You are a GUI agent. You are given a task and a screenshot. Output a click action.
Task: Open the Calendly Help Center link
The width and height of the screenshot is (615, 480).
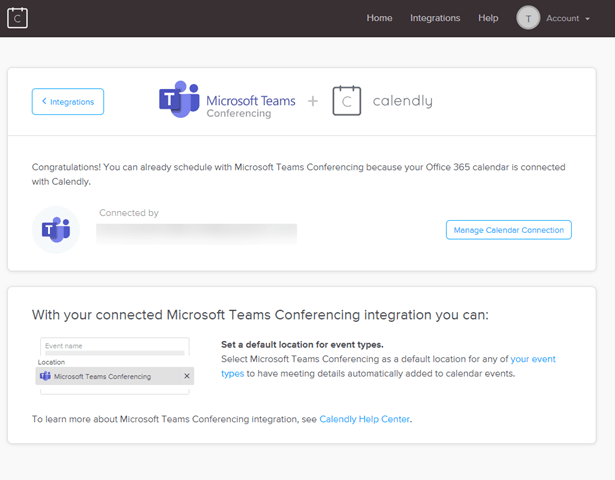click(364, 419)
